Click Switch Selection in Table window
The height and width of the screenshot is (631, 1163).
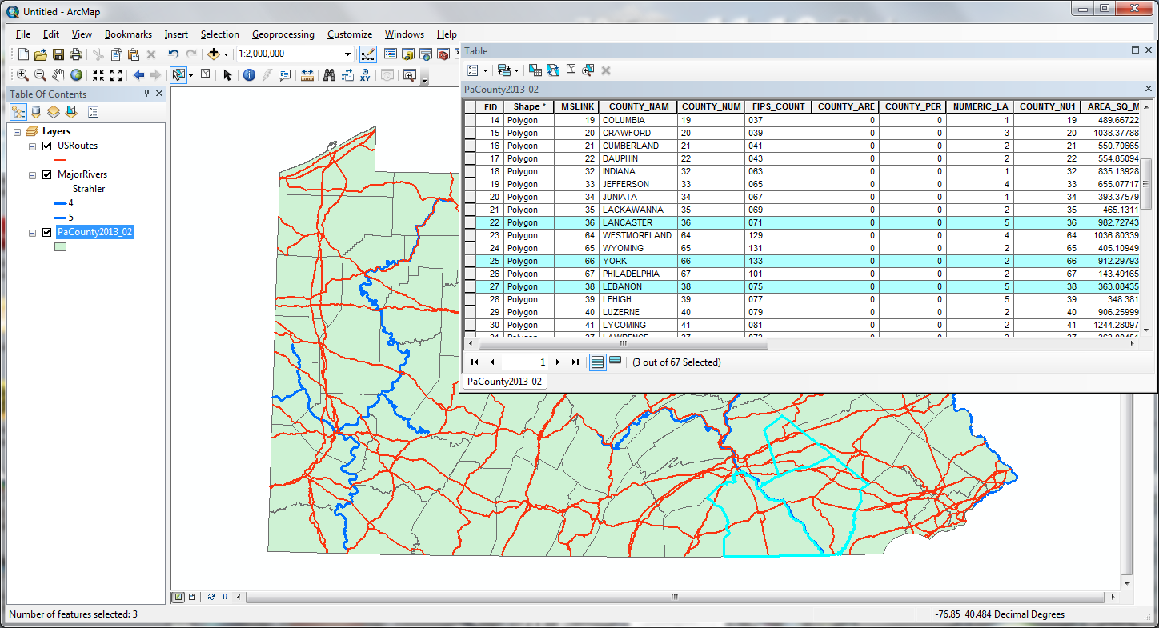point(553,70)
